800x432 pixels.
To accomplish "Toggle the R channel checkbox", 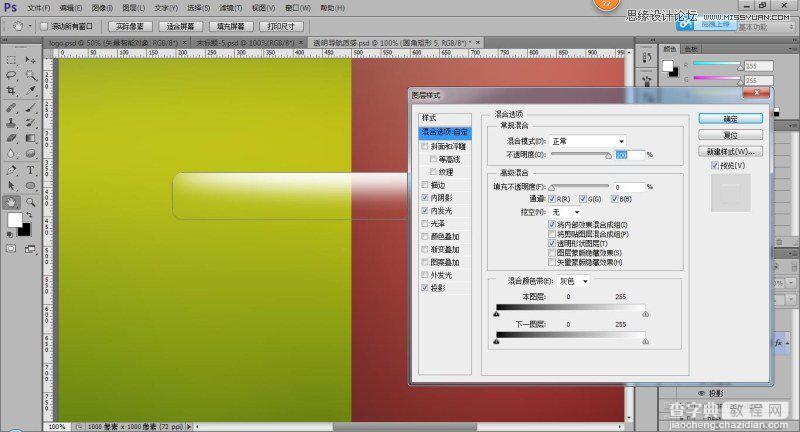I will tap(552, 199).
